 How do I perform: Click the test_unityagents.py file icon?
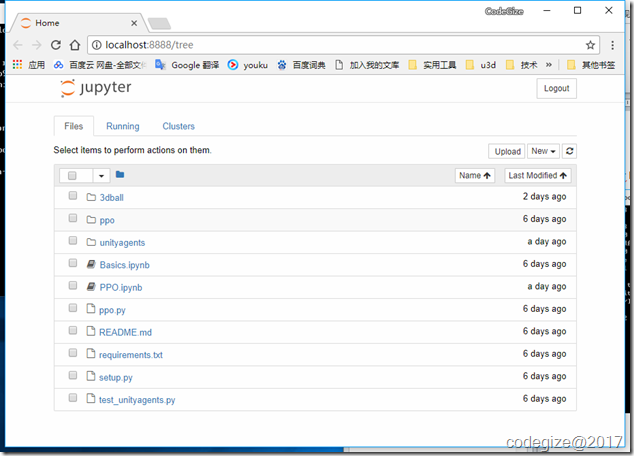click(x=91, y=399)
